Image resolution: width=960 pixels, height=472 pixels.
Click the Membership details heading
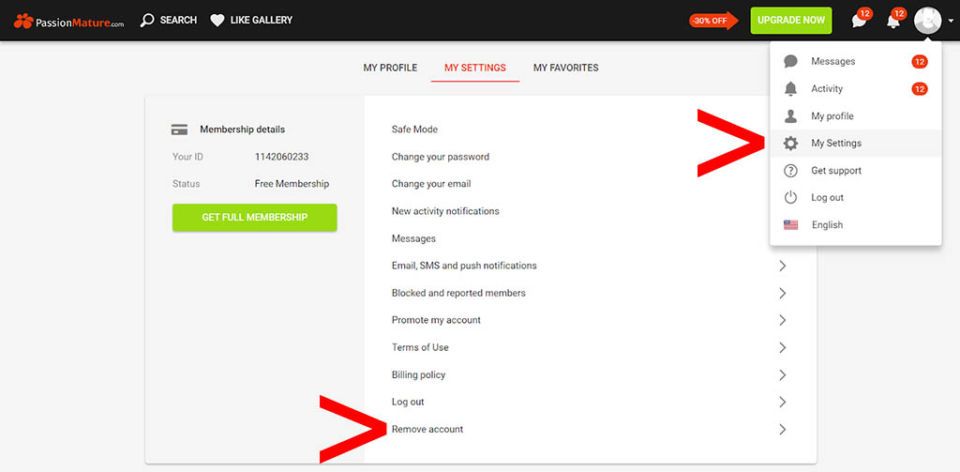point(242,130)
